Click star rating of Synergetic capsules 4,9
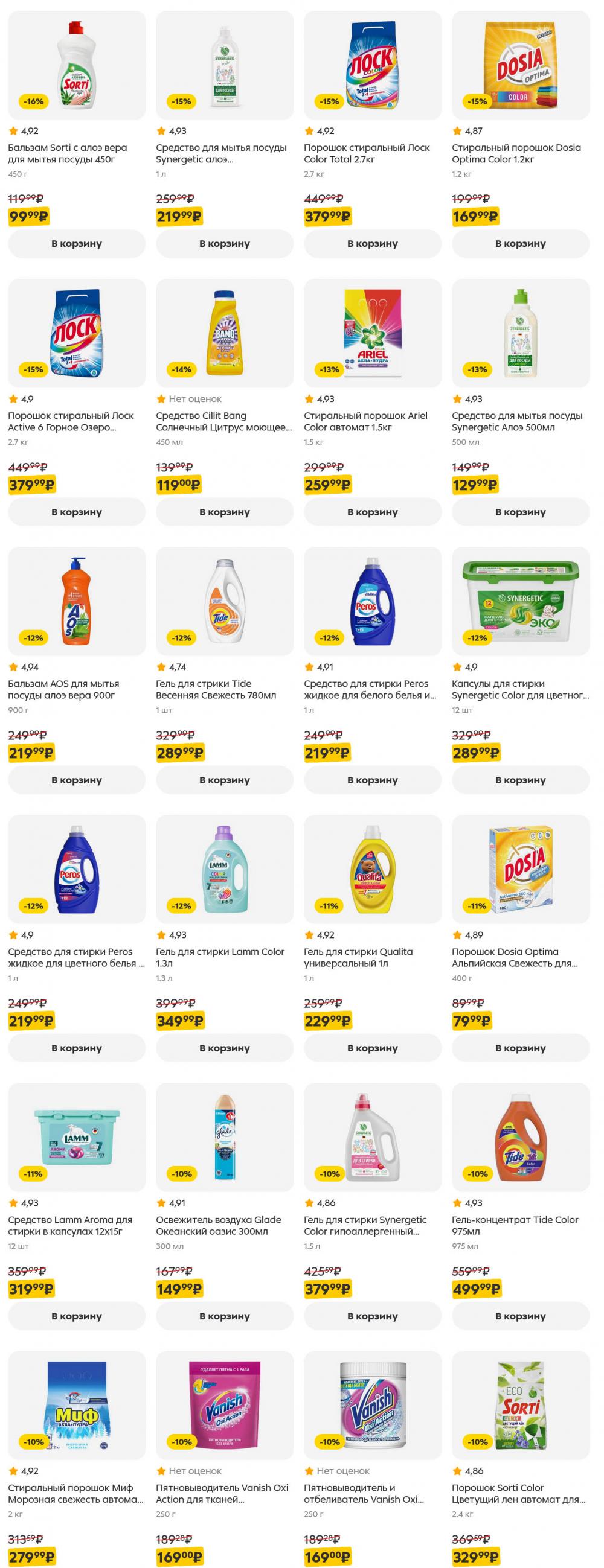Screen dimensions: 604x1568 [x=457, y=666]
